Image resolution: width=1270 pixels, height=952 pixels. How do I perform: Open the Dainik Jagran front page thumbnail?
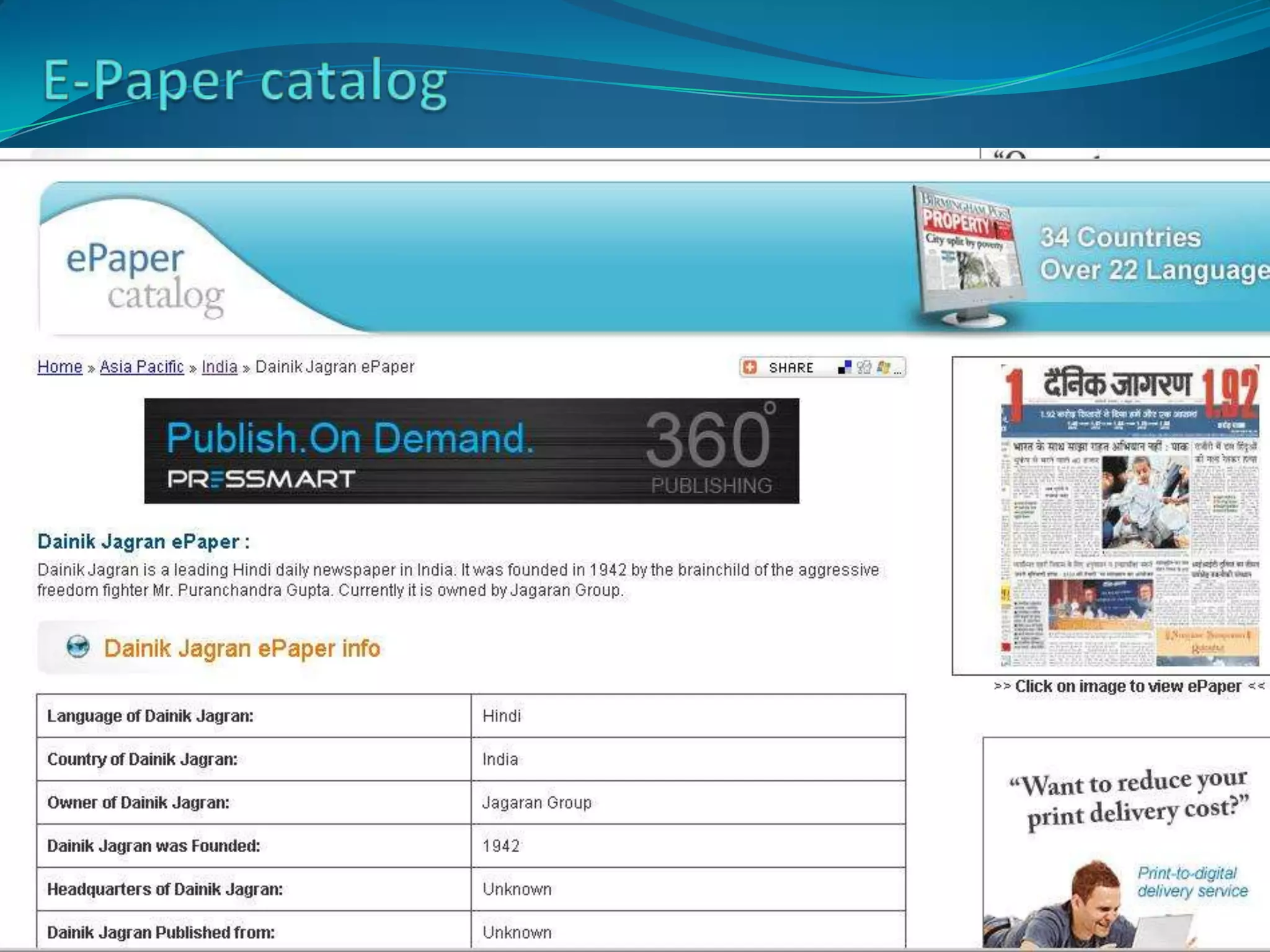coord(1129,516)
